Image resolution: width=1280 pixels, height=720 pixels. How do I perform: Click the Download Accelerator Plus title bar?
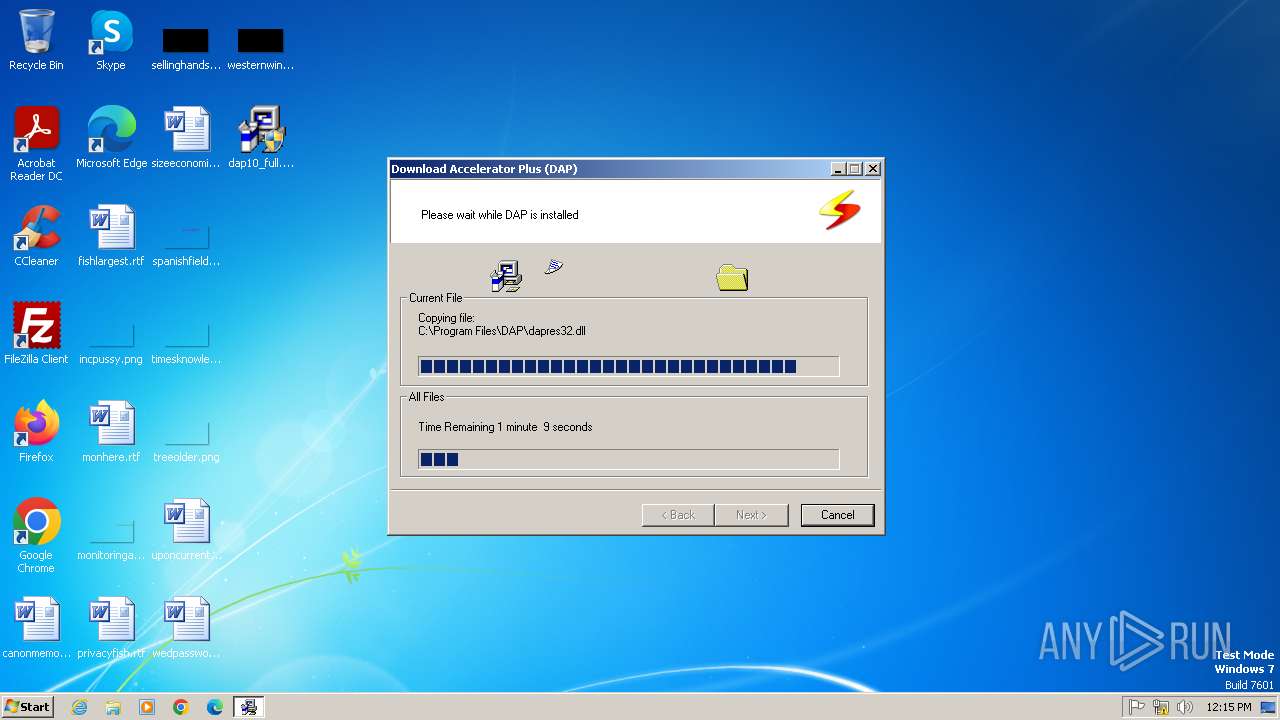[608, 169]
